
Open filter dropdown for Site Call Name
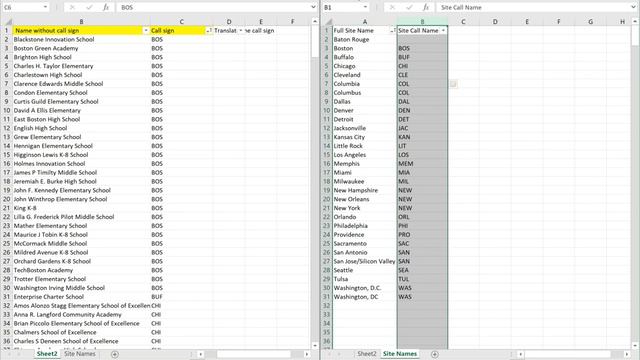click(x=443, y=31)
